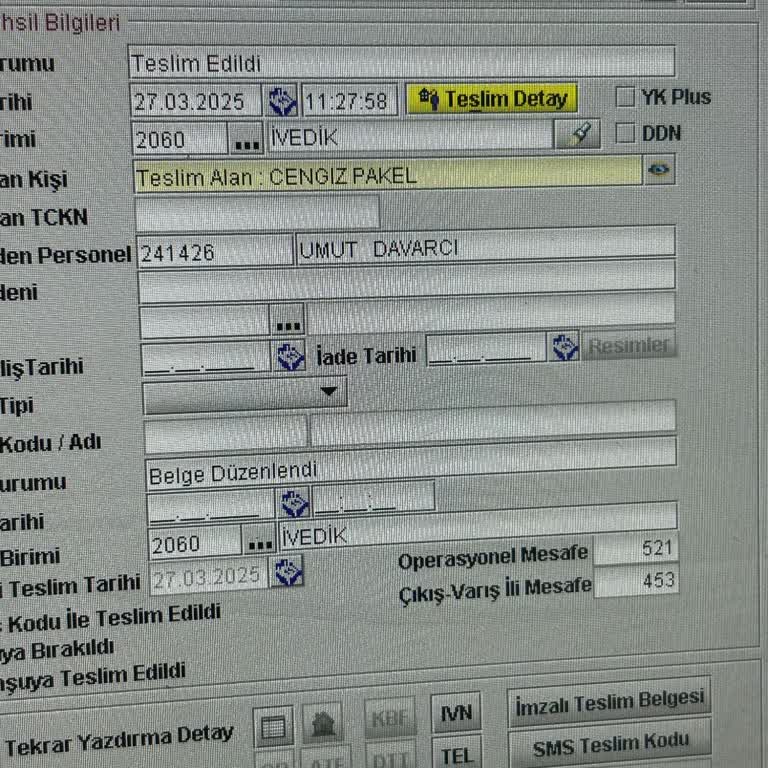Click the TEL button

[x=456, y=754]
